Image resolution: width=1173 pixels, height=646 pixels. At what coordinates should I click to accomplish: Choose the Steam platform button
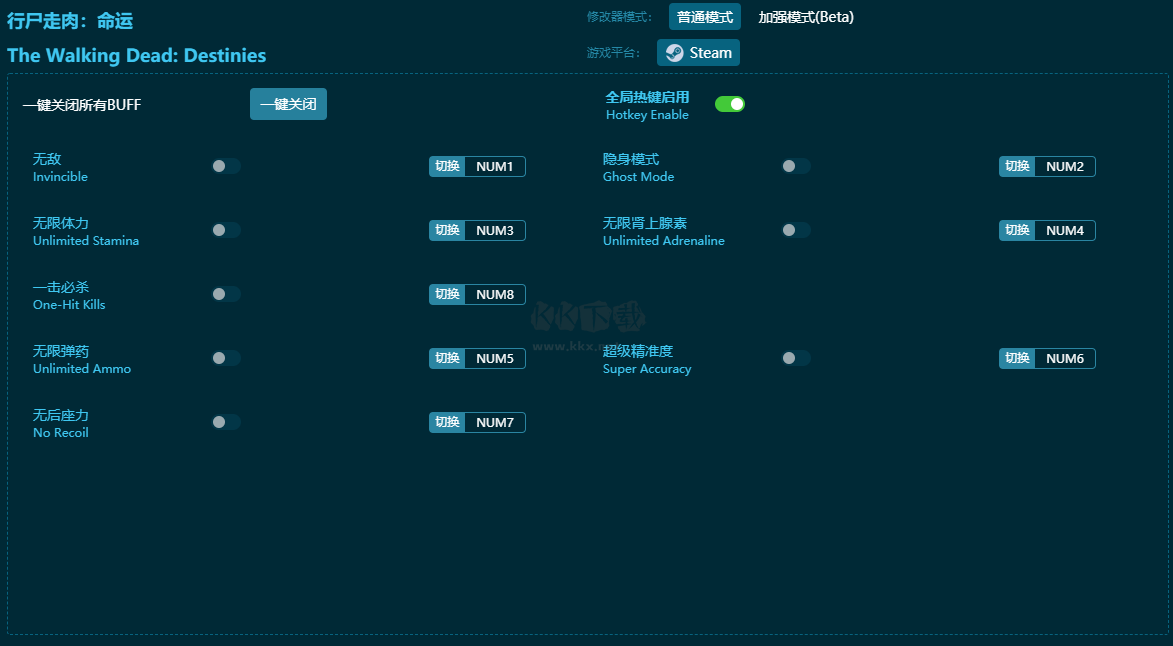point(698,53)
